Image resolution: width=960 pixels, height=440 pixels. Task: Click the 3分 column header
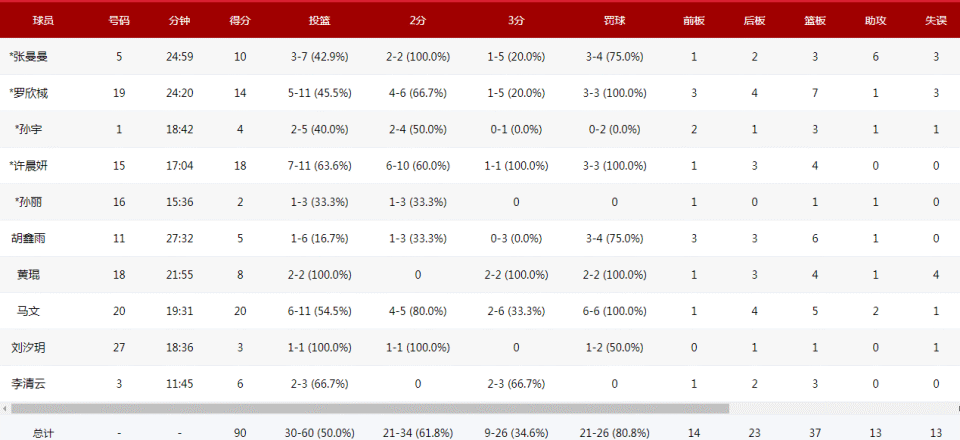[516, 20]
